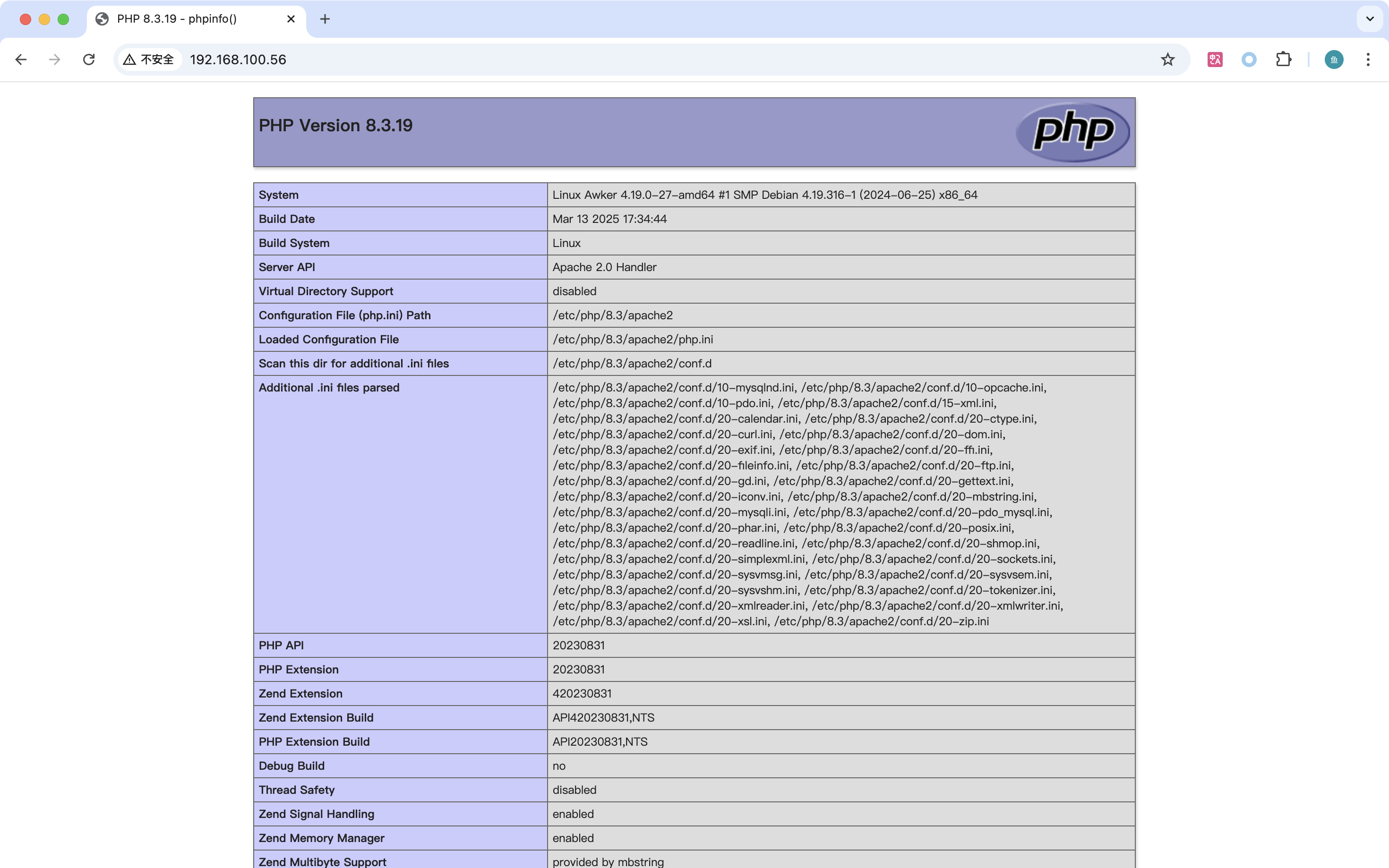1389x868 pixels.
Task: Click the /etc/php/8.3/apache2/conf.d value
Action: coord(632,364)
